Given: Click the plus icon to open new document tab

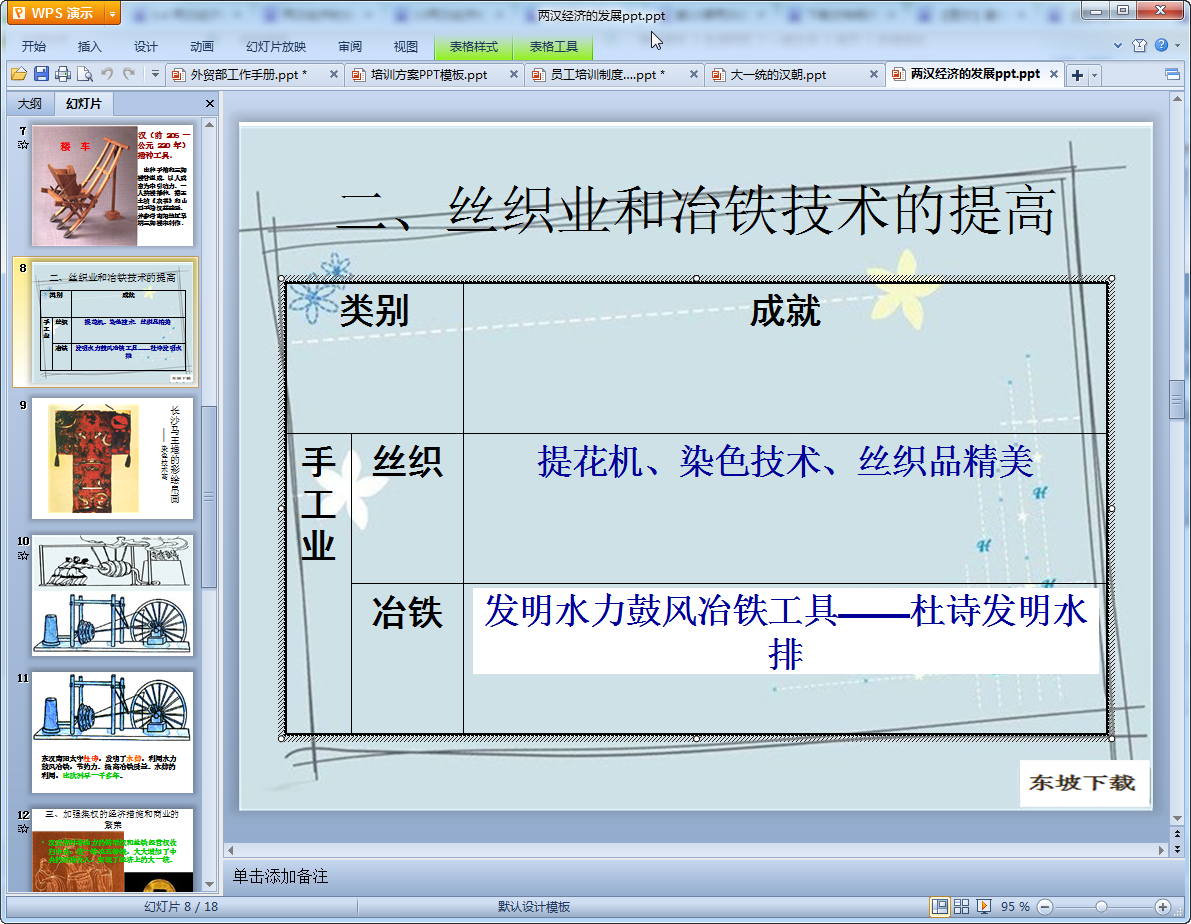Looking at the screenshot, I should 1077,75.
